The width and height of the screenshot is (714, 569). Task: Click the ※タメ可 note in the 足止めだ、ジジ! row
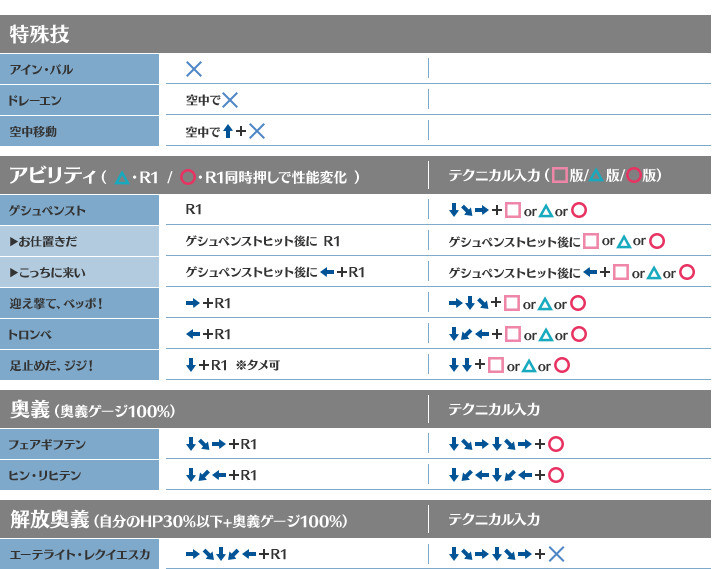[x=258, y=366]
